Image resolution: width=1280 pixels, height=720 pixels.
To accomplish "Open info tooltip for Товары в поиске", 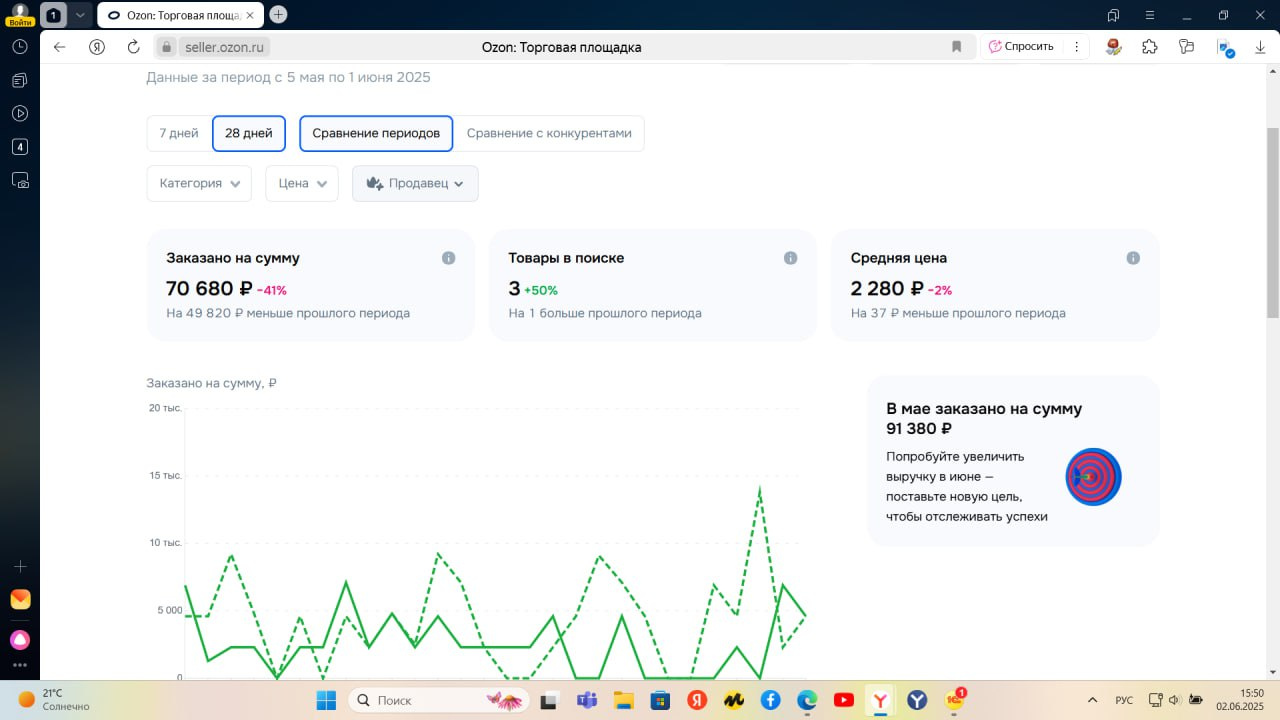I will pyautogui.click(x=790, y=258).
